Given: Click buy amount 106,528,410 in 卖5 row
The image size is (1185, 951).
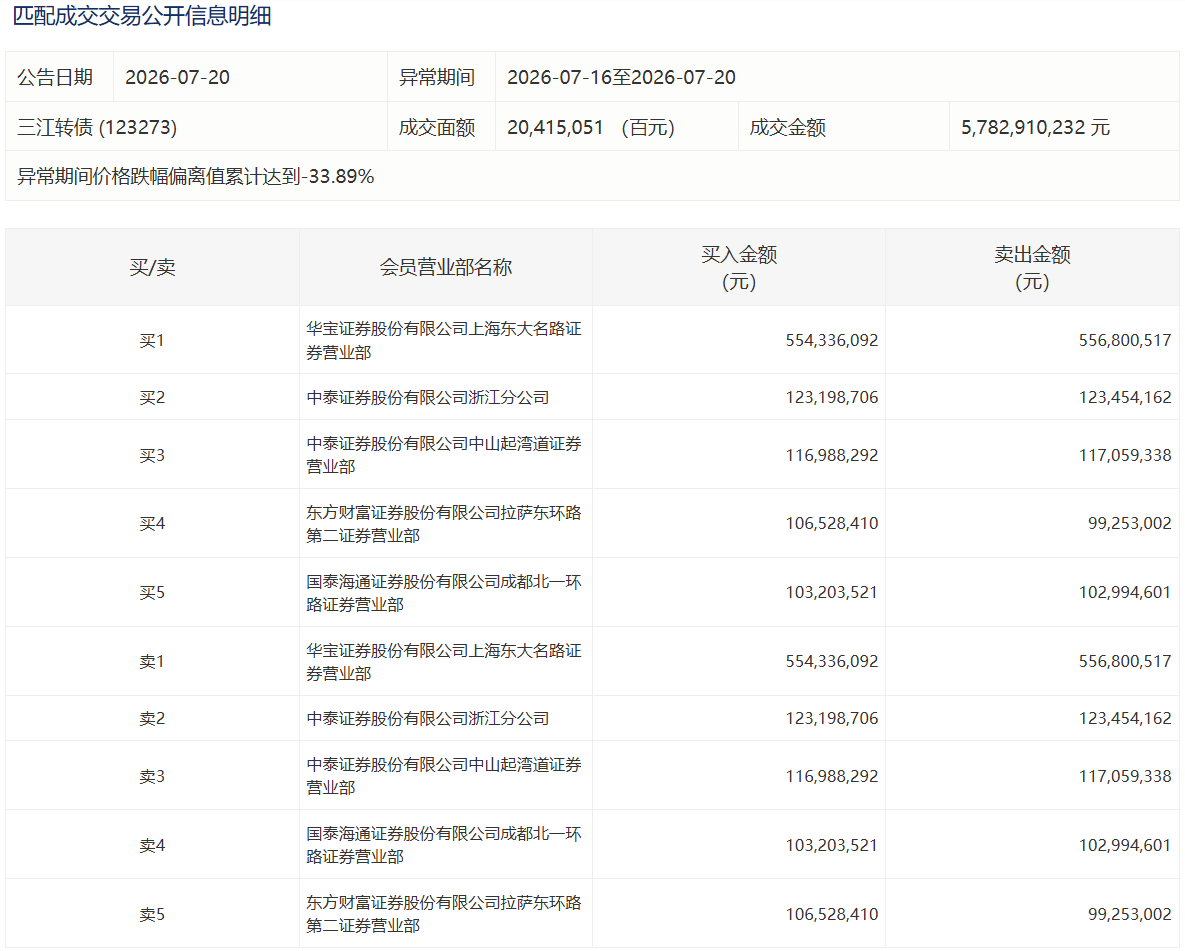Looking at the screenshot, I should click(x=831, y=914).
